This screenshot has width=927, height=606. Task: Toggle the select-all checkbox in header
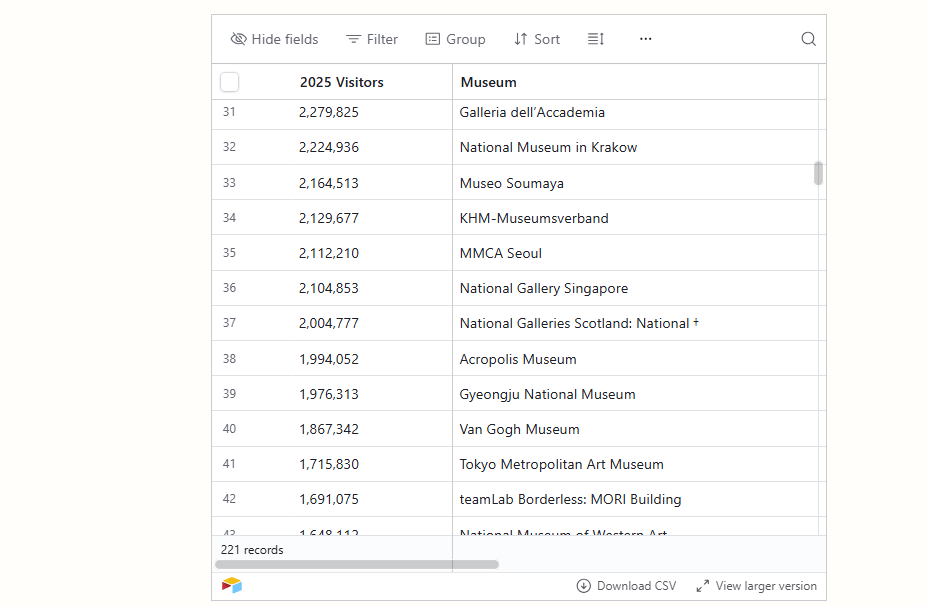(230, 82)
